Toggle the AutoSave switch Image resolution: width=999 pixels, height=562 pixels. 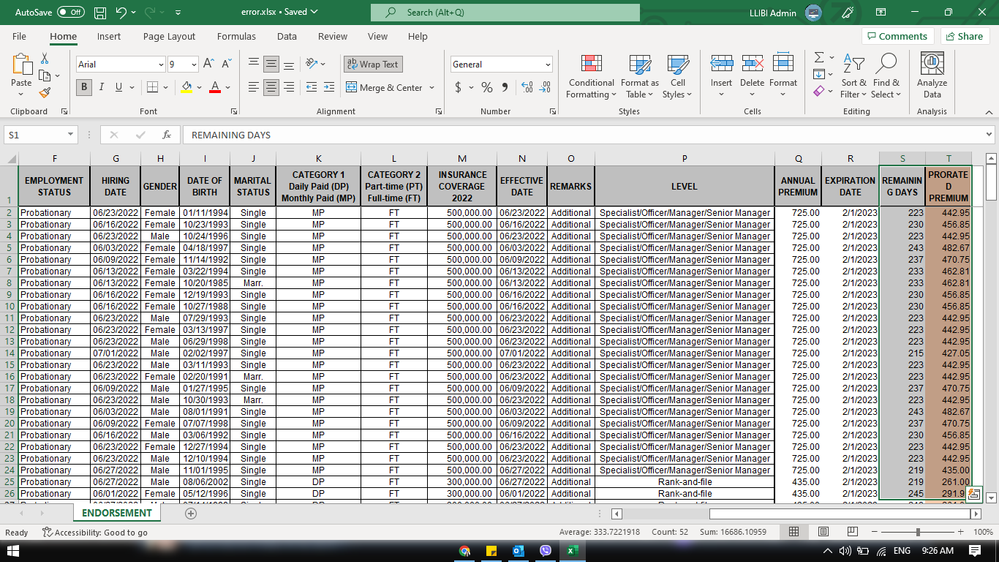pos(70,12)
